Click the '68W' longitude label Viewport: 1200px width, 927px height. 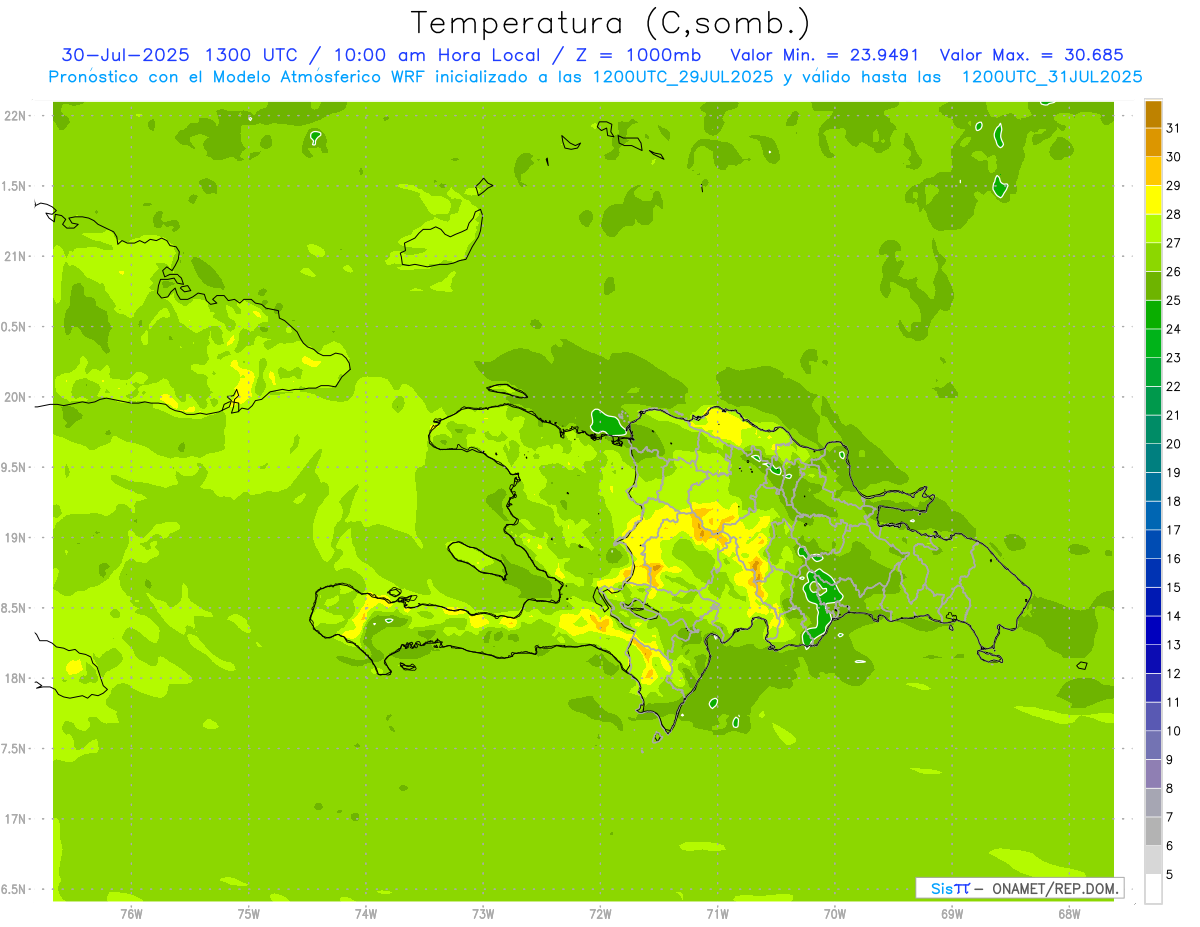(1068, 914)
